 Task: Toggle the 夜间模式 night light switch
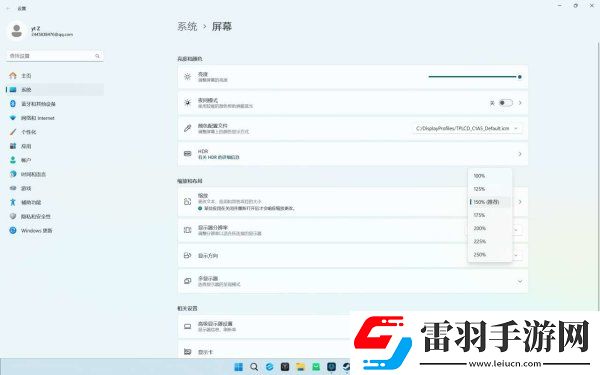(x=505, y=103)
